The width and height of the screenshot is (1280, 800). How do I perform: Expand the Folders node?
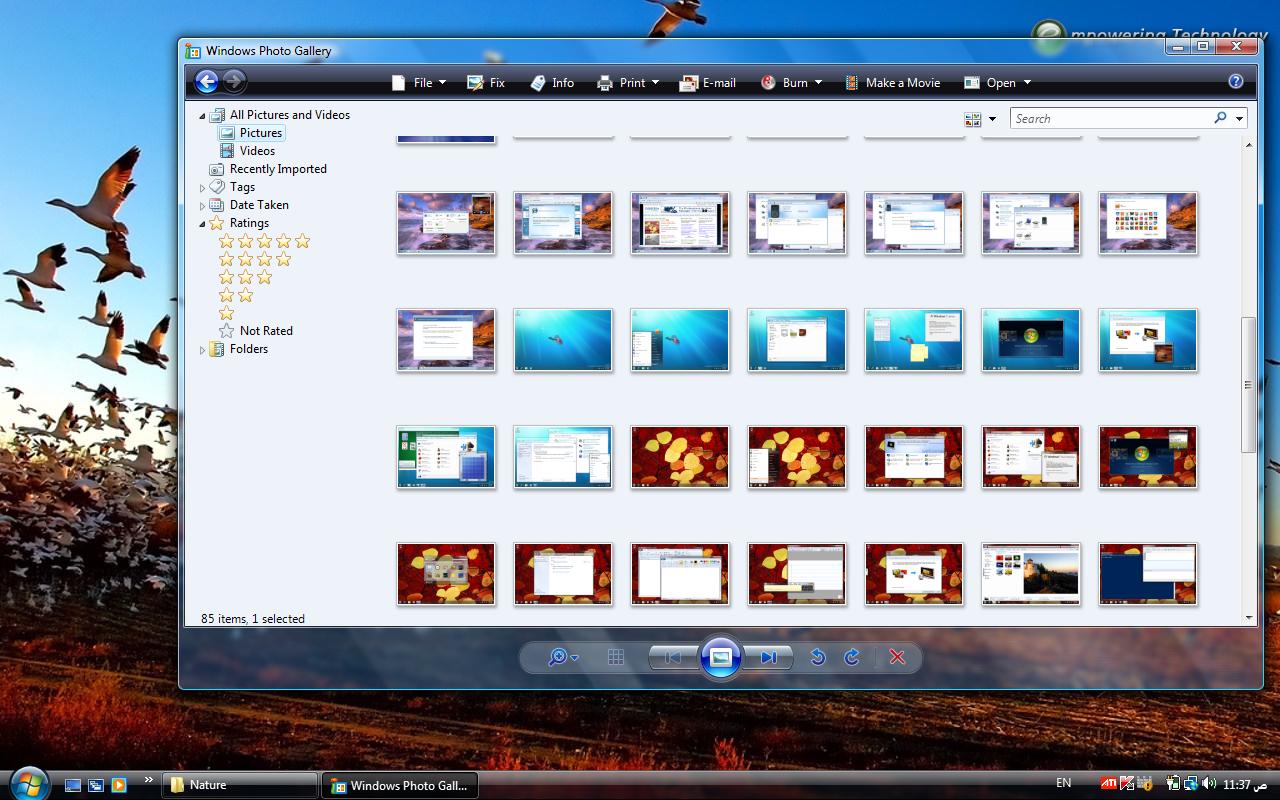pyautogui.click(x=202, y=351)
